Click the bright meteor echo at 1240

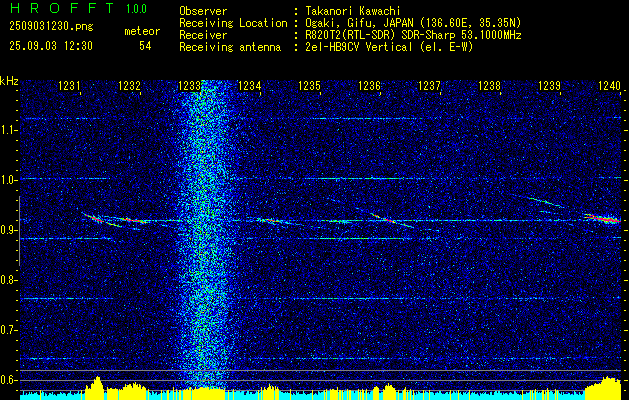[x=602, y=219]
